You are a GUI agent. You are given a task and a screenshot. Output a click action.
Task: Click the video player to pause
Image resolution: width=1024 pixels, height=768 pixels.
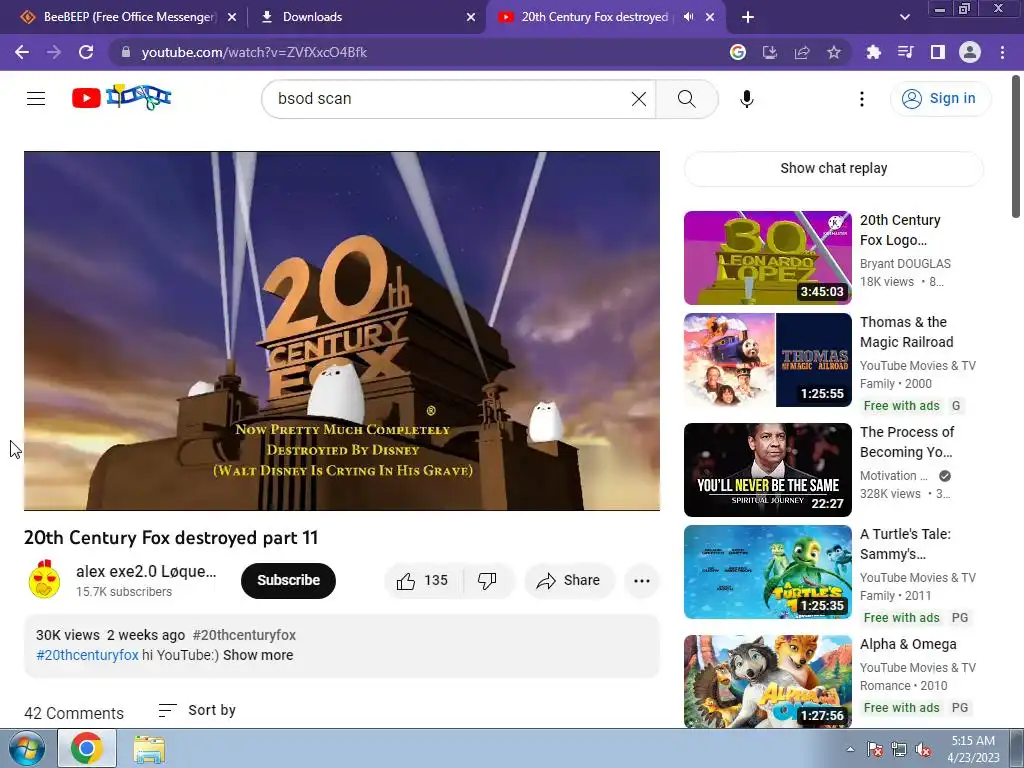click(342, 330)
